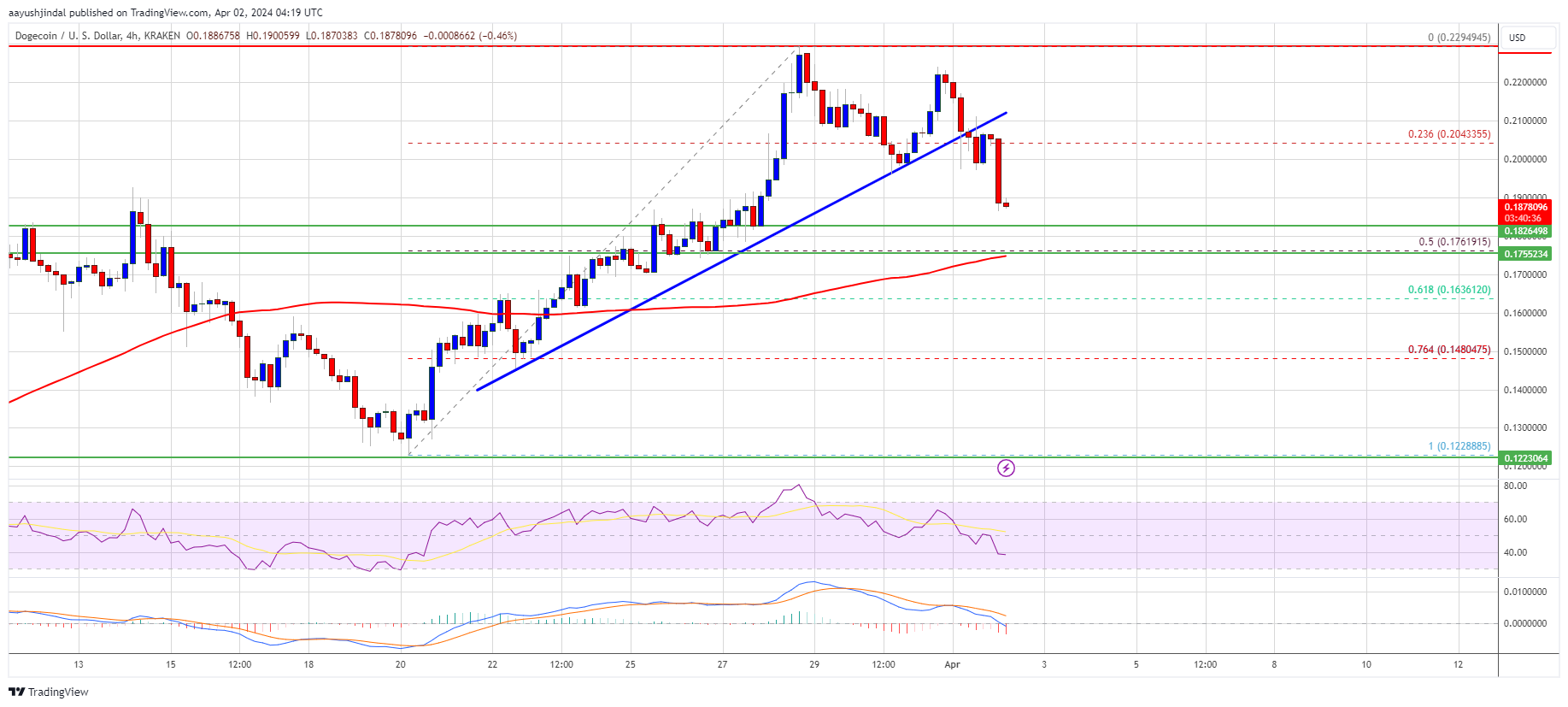Open the purple lightning event marker
This screenshot has height=707, width=1568.
point(1007,468)
